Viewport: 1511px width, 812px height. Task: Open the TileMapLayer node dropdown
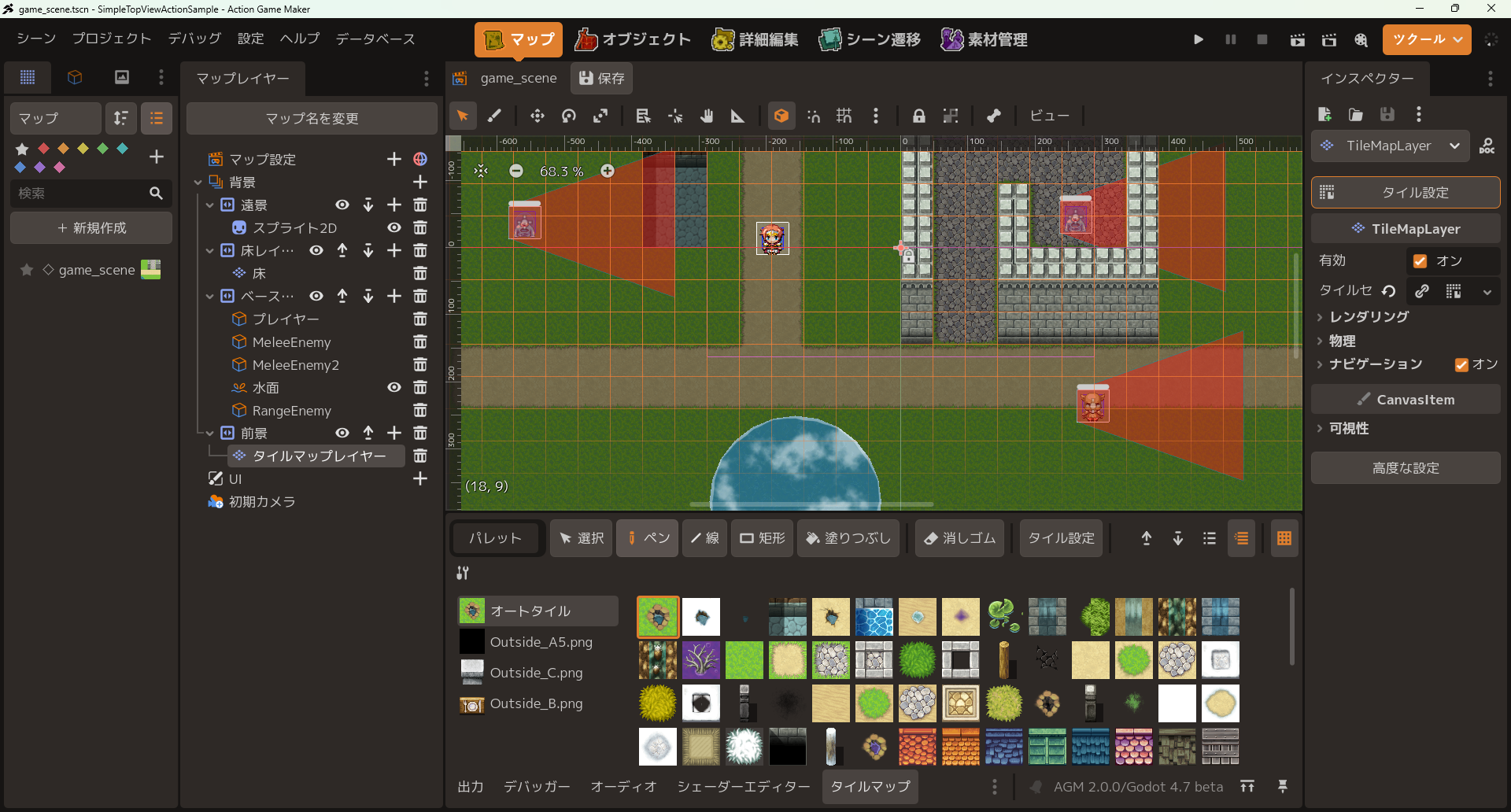click(1391, 146)
